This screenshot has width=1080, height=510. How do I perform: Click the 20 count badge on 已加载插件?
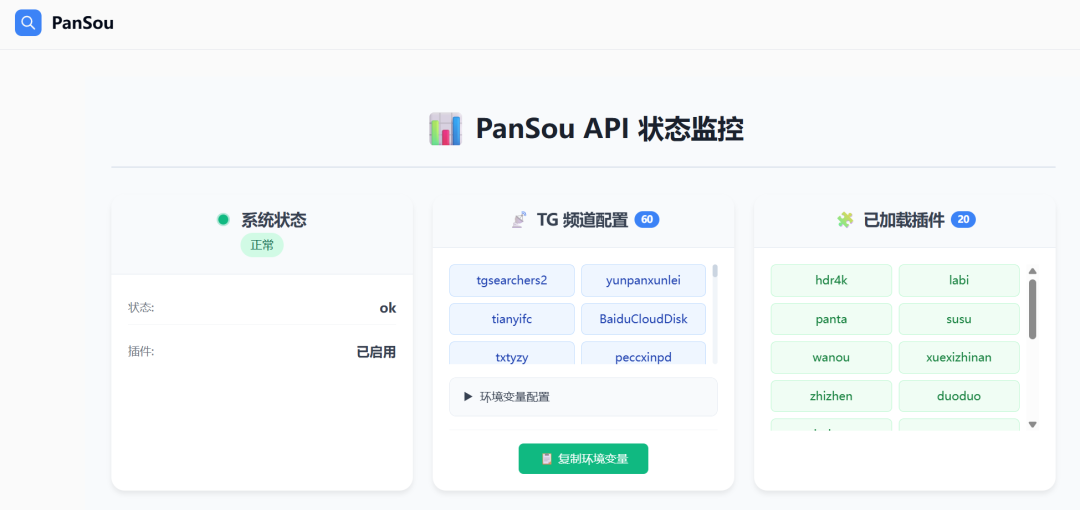pos(964,220)
